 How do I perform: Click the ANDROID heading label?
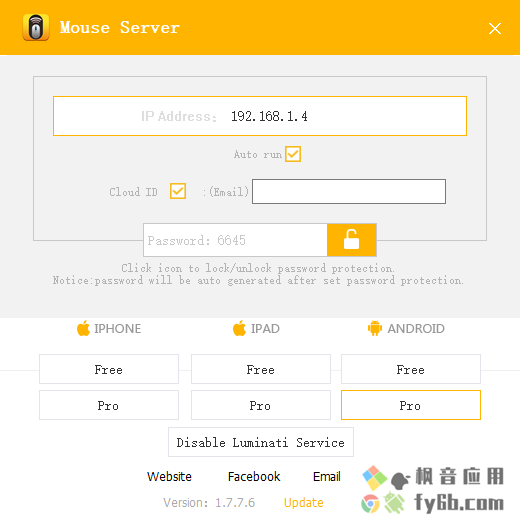[416, 328]
